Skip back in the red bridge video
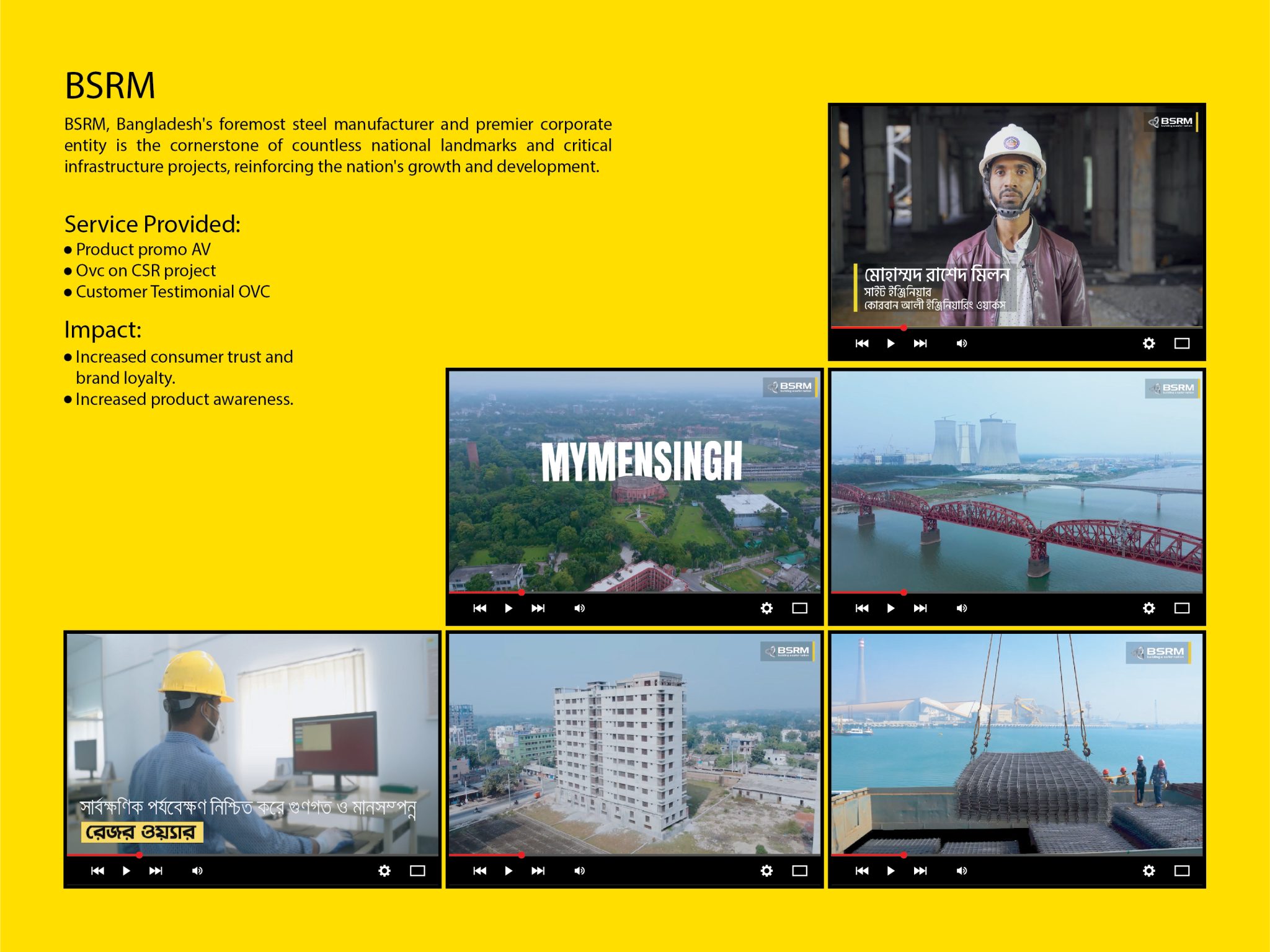 (x=862, y=608)
